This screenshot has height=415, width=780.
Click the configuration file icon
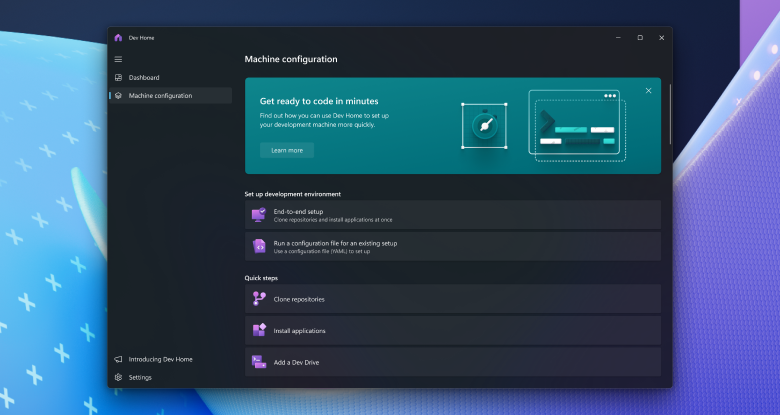(x=259, y=246)
